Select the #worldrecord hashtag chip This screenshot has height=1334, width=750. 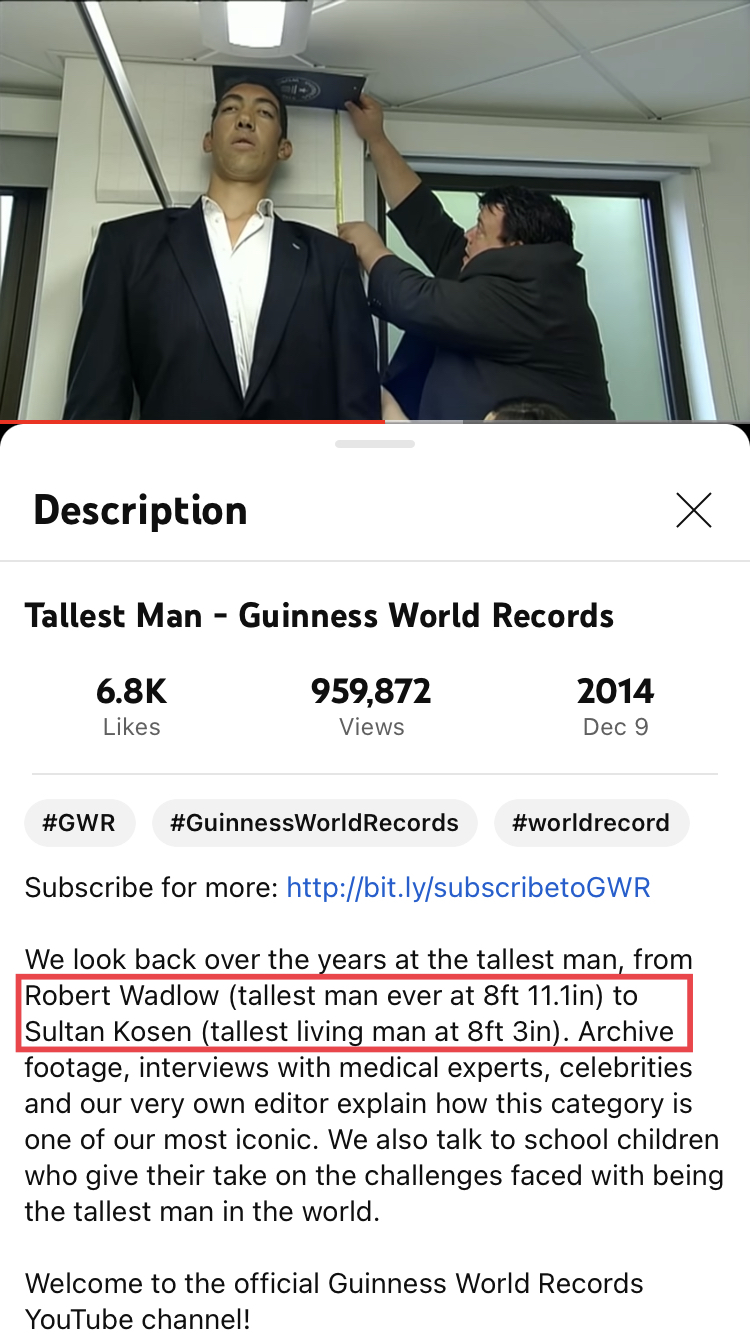coord(591,823)
